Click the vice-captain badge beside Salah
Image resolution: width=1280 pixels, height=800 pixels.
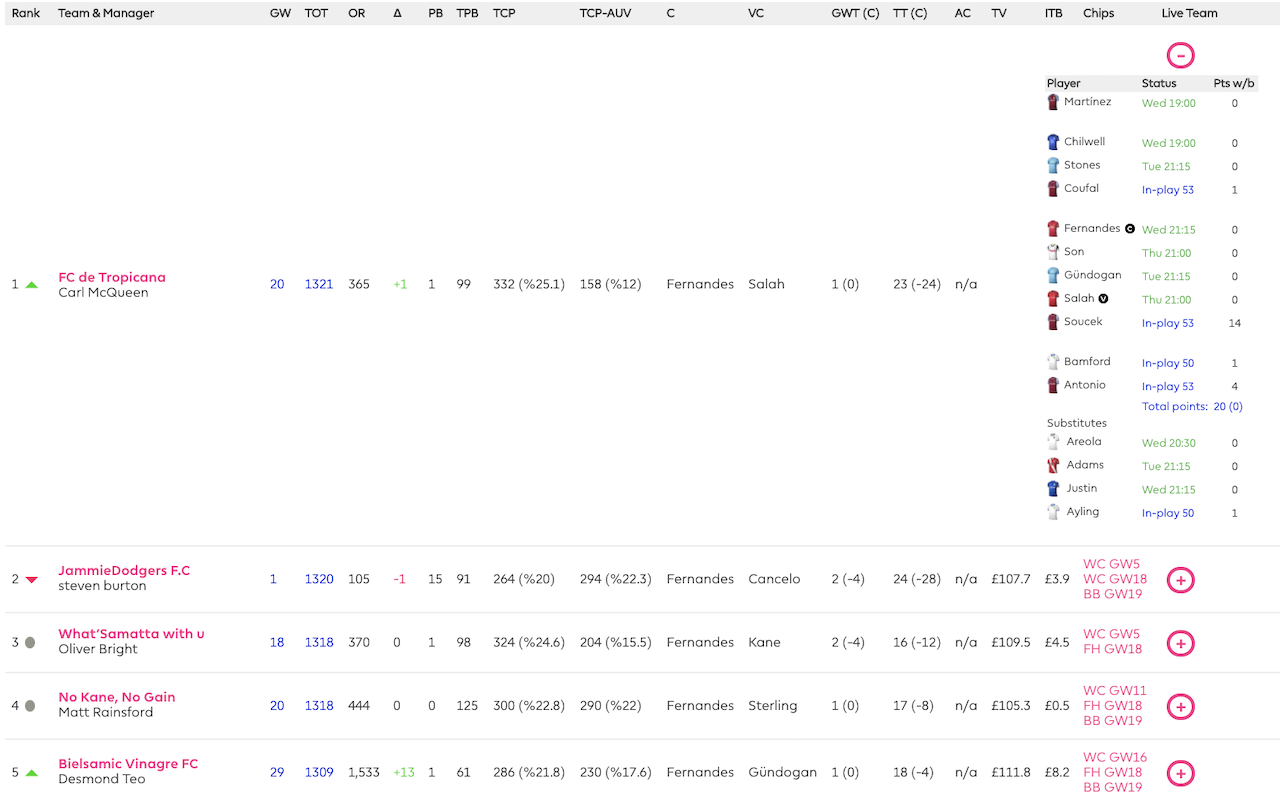[x=1101, y=297]
